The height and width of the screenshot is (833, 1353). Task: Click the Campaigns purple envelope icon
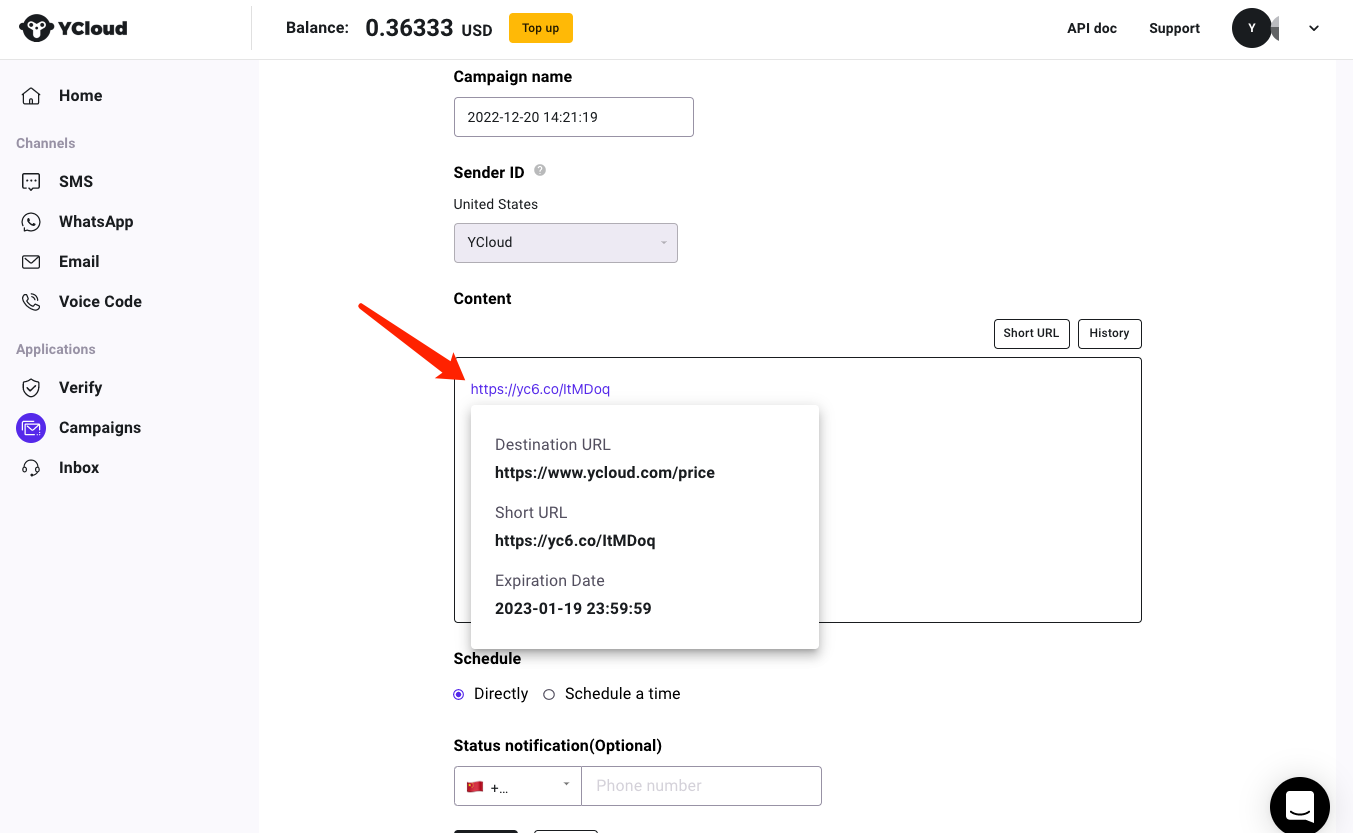click(x=31, y=428)
